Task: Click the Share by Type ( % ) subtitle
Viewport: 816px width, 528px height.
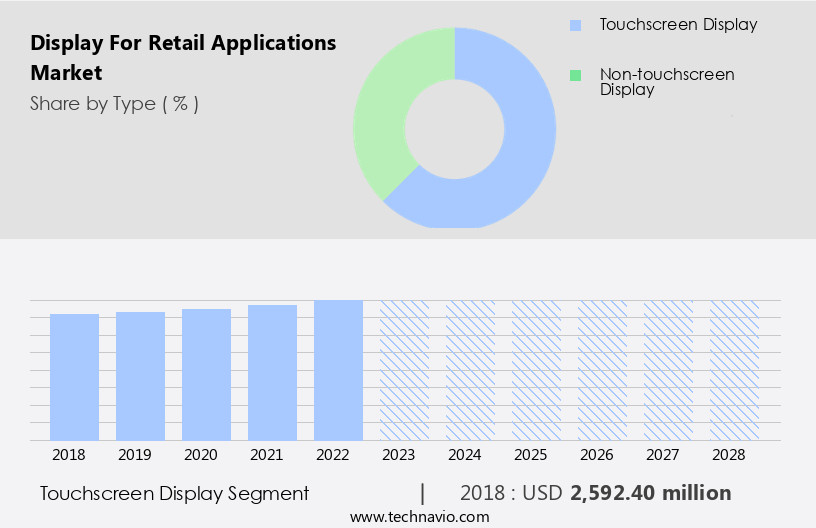Action: [114, 104]
